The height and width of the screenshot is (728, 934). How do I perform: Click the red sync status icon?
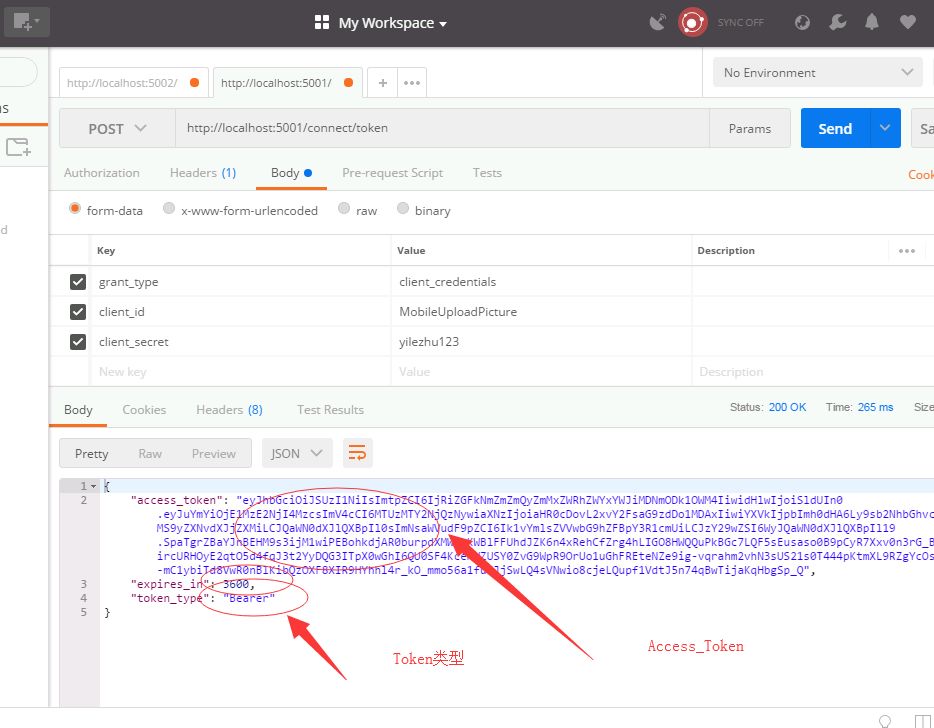(692, 22)
